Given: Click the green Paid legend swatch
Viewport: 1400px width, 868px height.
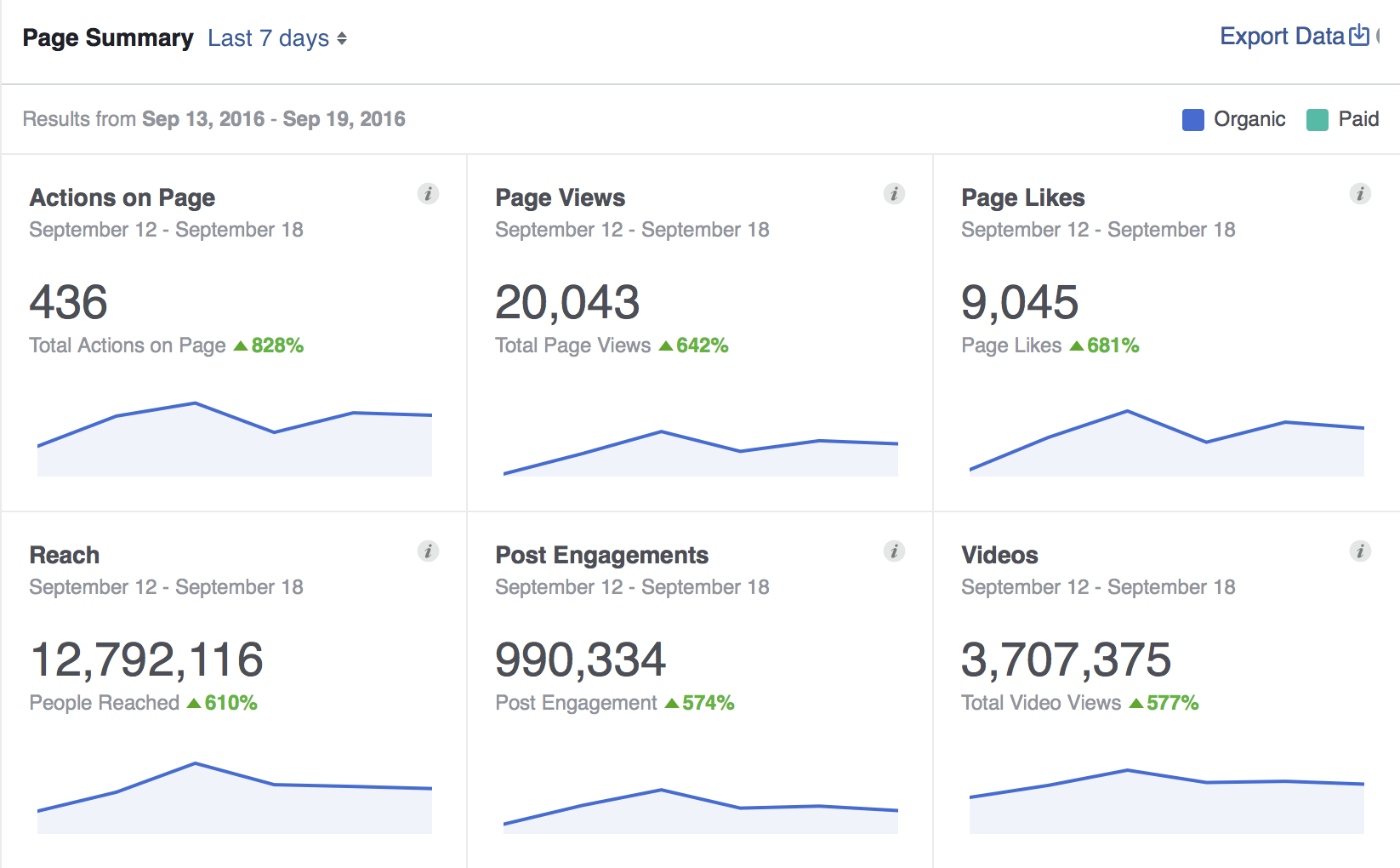Looking at the screenshot, I should coord(1317,120).
